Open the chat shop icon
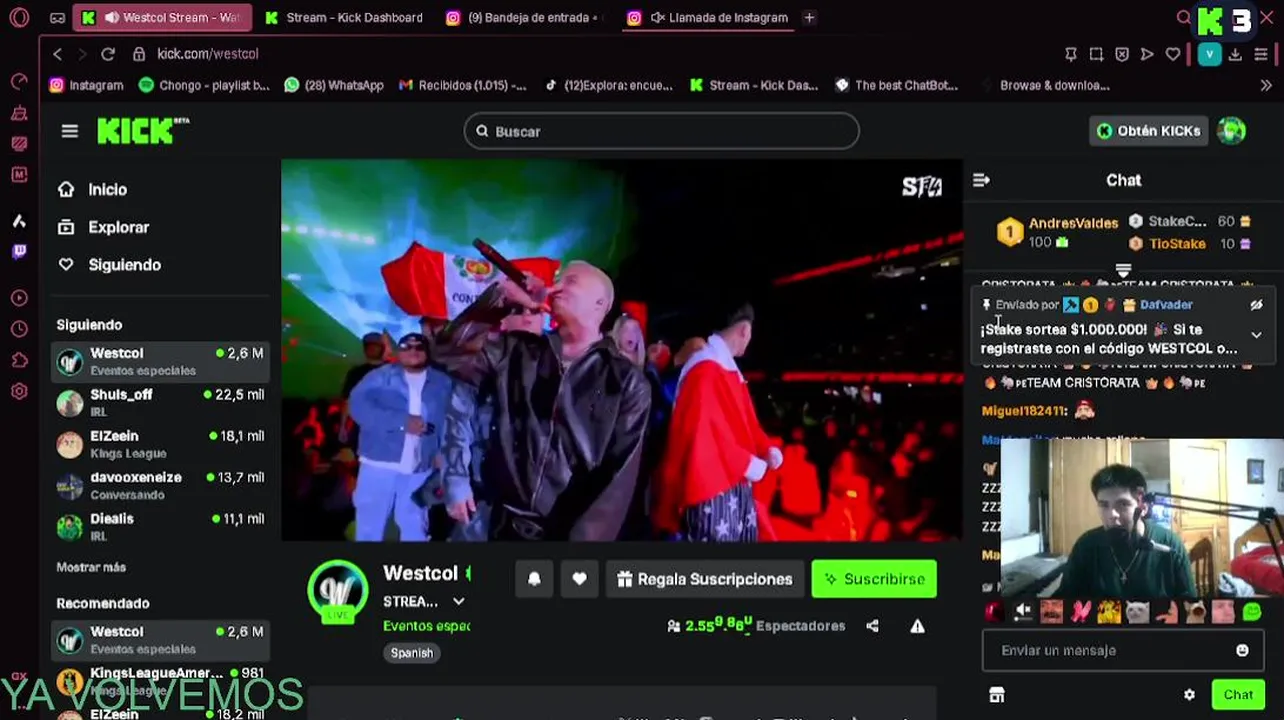Screen dimensions: 1284x720 point(996,695)
